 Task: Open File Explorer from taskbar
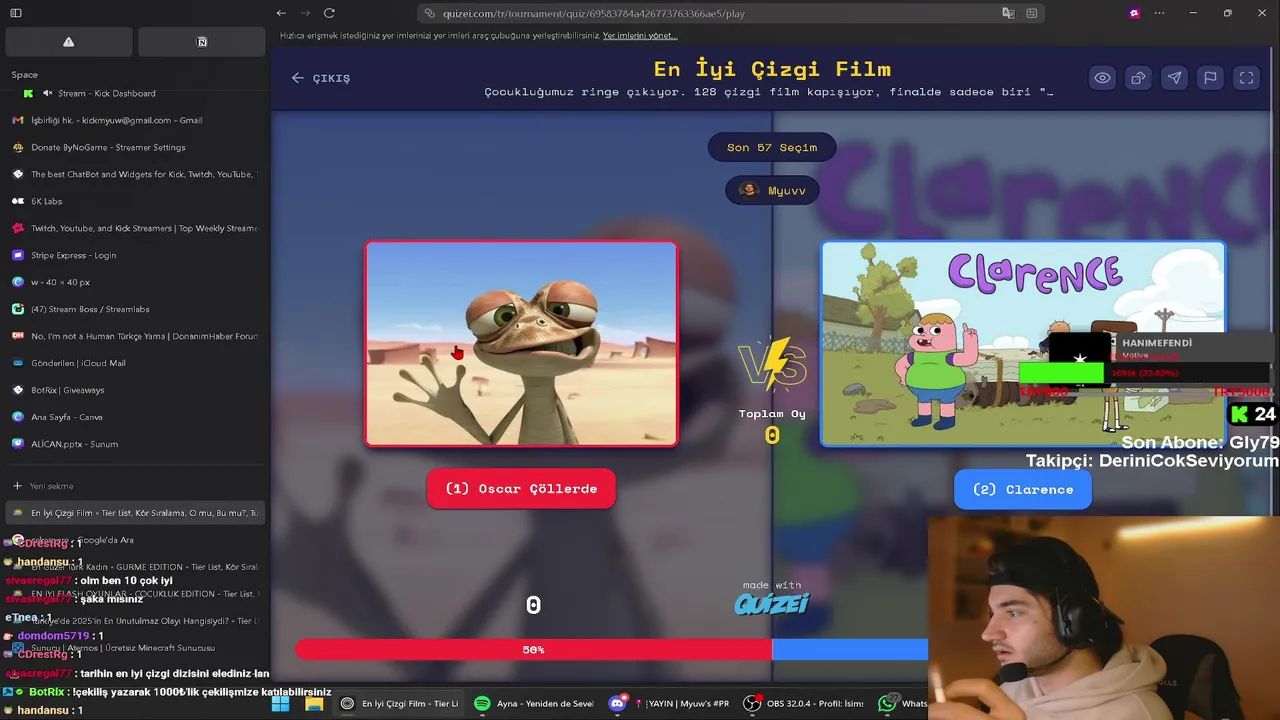pos(314,704)
